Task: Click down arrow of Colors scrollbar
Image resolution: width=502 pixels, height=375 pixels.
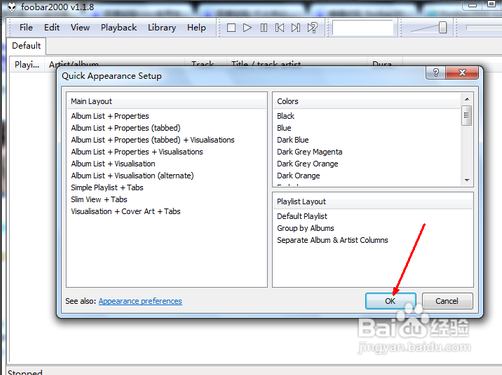Action: point(467,180)
